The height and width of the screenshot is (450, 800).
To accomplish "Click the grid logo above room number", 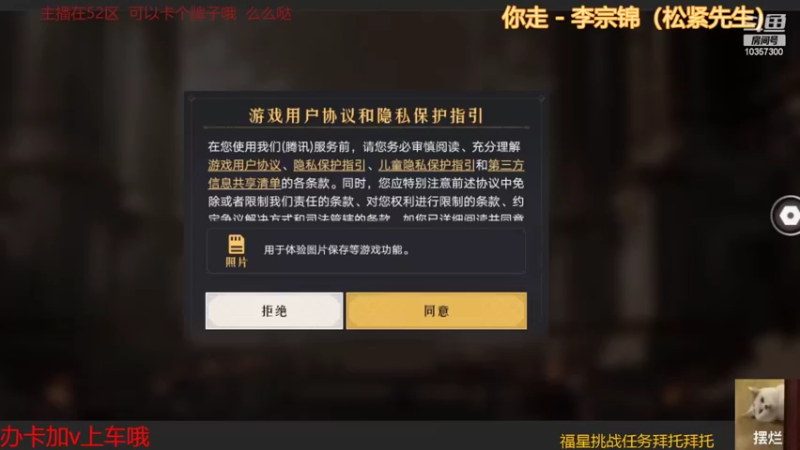I will tap(774, 22).
